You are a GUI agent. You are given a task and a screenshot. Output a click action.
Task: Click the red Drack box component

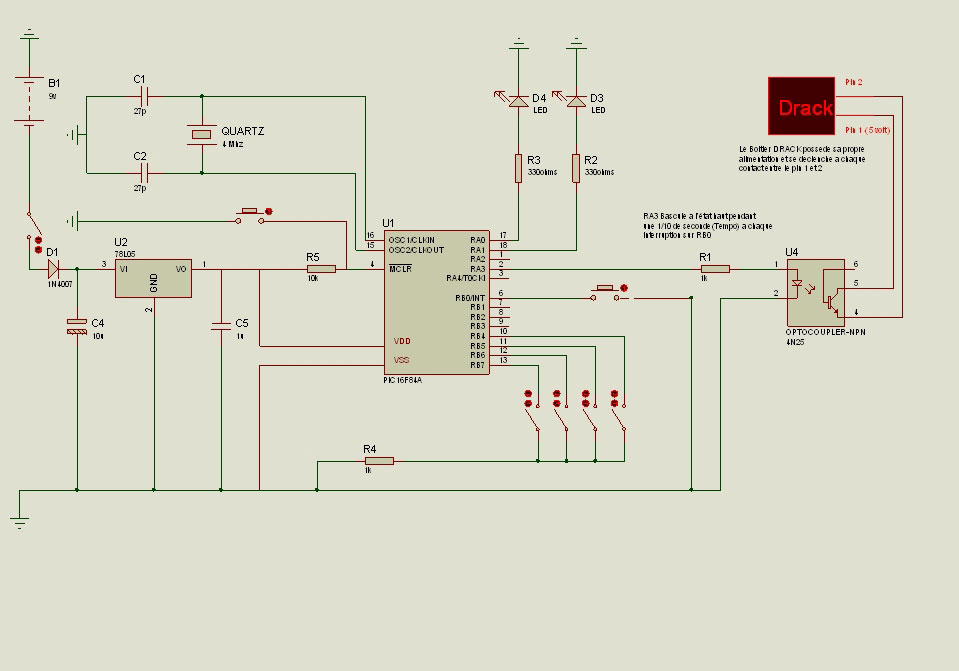801,106
